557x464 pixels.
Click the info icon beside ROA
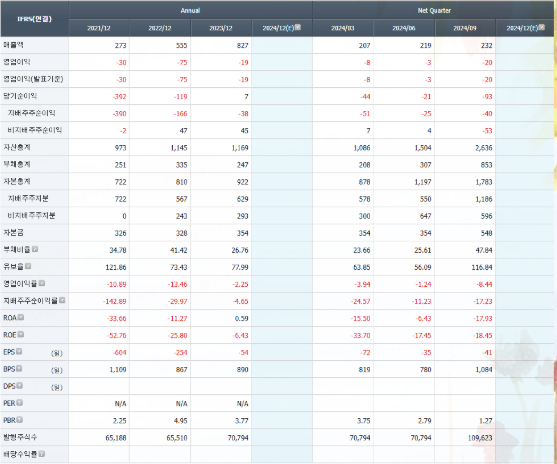21,317
